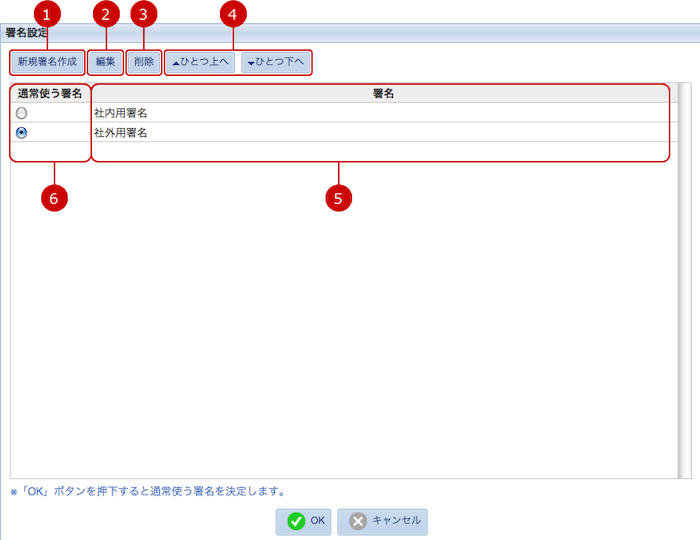This screenshot has width=700, height=540.
Task: Click the red number 5 marker
Action: click(x=338, y=198)
